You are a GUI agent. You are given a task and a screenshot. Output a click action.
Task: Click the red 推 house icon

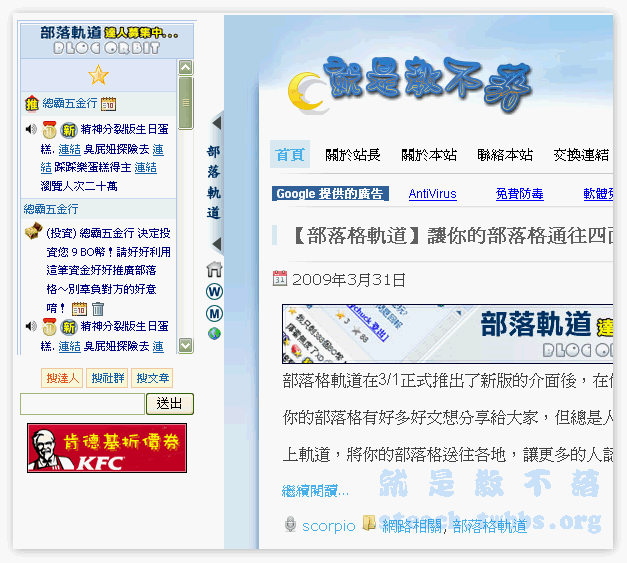point(32,104)
